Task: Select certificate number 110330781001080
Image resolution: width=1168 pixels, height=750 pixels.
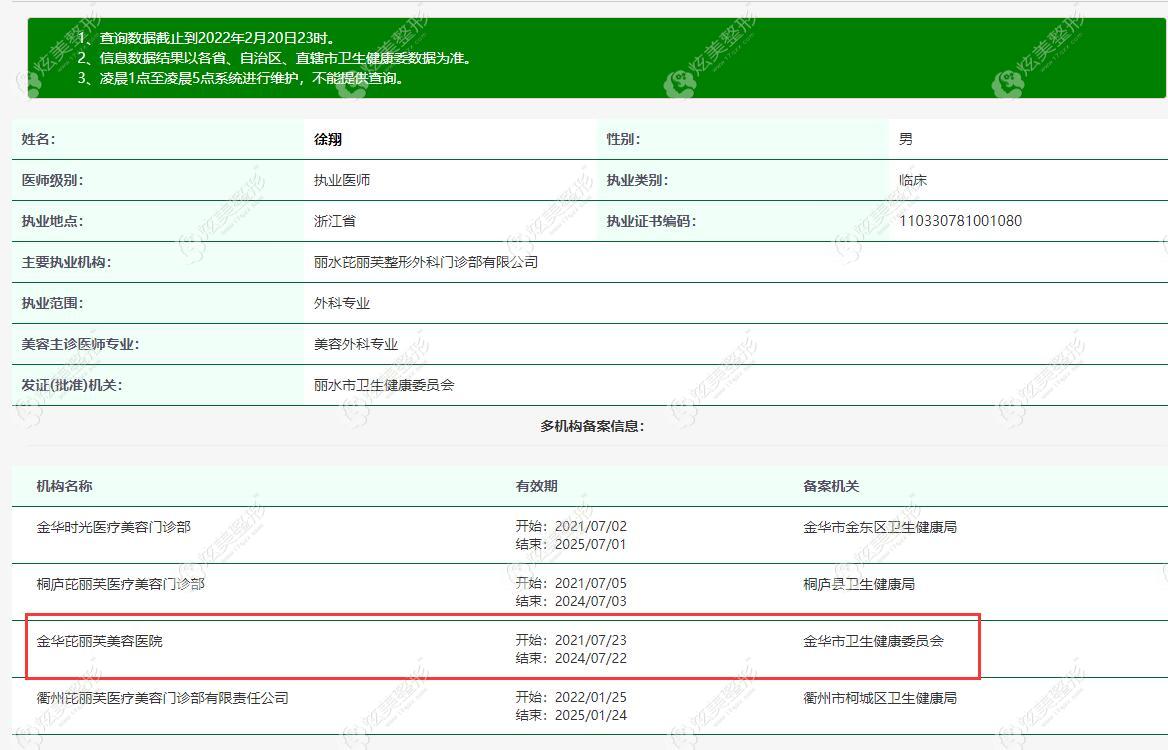Action: 960,221
